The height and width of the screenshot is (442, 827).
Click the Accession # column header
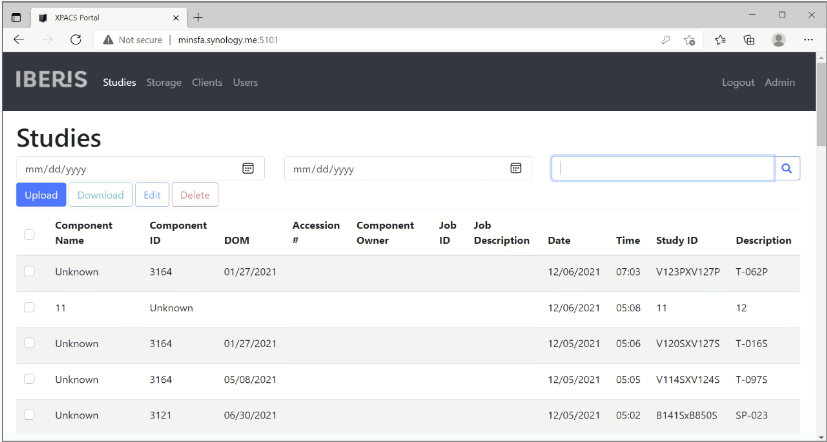coord(316,233)
